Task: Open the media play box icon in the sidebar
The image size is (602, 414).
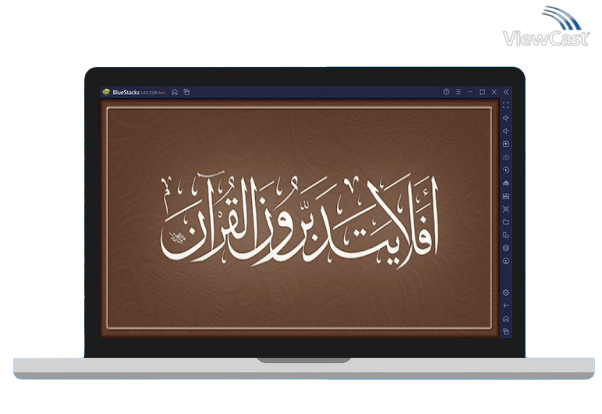Action: 506,144
